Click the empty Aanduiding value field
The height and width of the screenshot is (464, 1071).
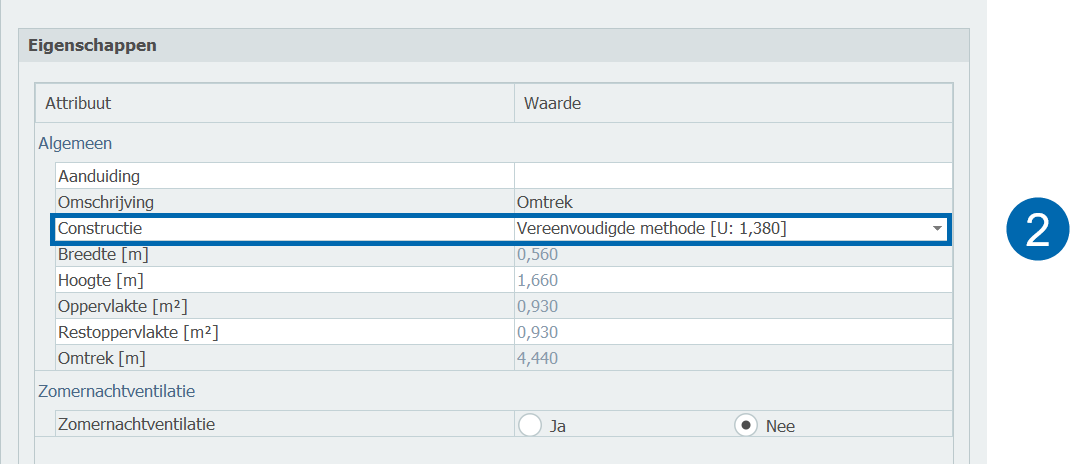click(x=732, y=176)
